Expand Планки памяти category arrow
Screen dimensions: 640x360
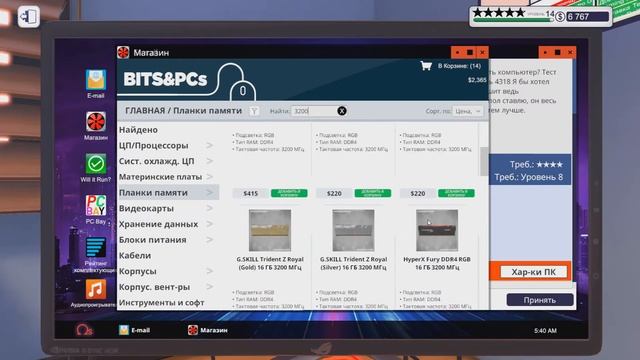(209, 192)
